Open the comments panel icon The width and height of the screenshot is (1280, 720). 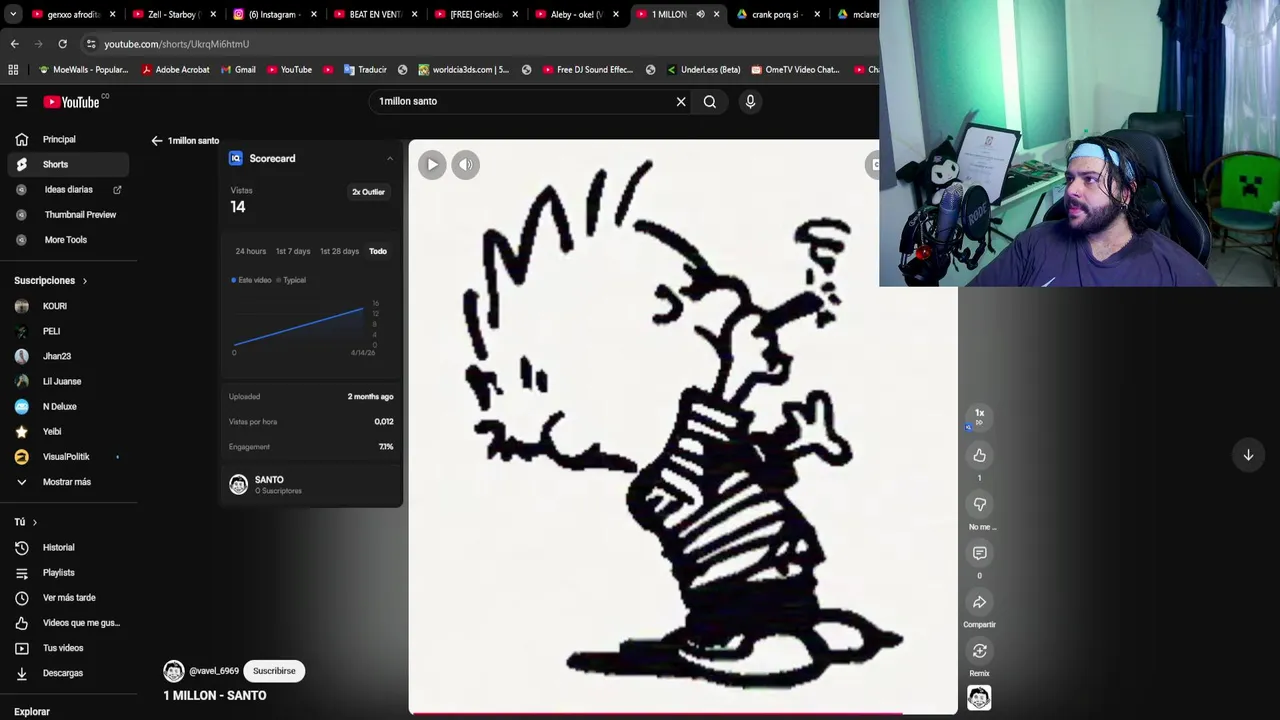tap(980, 553)
